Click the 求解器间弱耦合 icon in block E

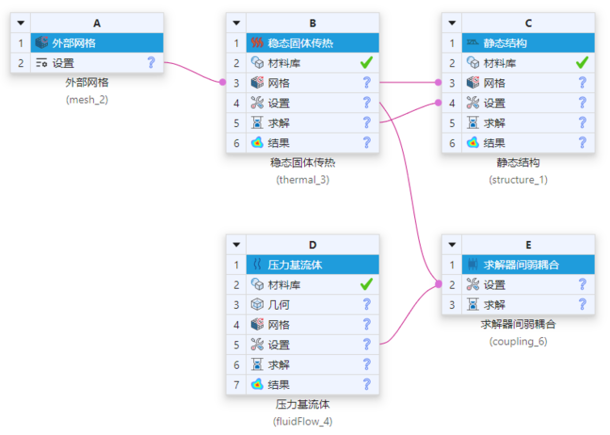click(472, 264)
